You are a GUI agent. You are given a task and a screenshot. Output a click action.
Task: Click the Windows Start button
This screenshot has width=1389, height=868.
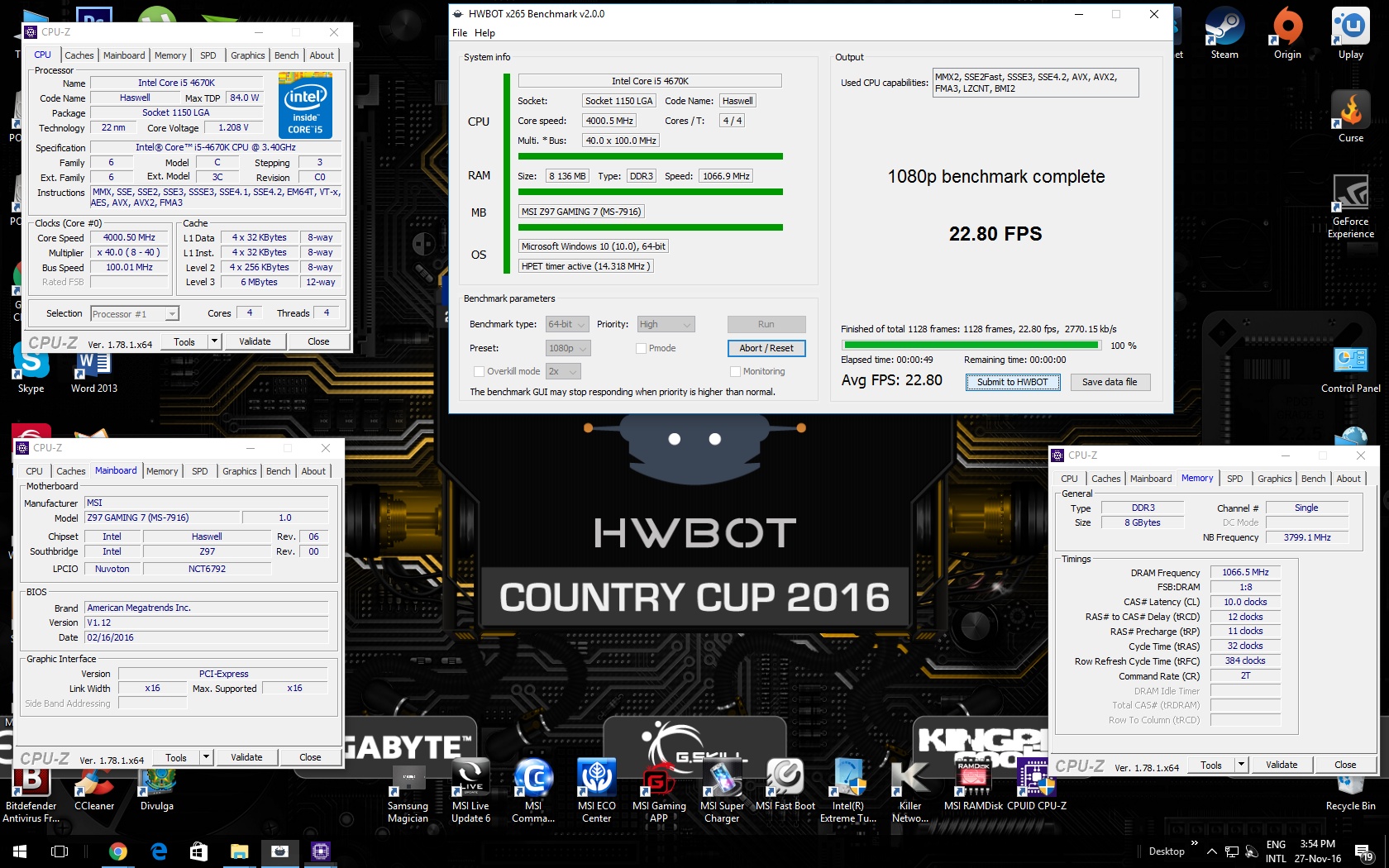coord(20,851)
